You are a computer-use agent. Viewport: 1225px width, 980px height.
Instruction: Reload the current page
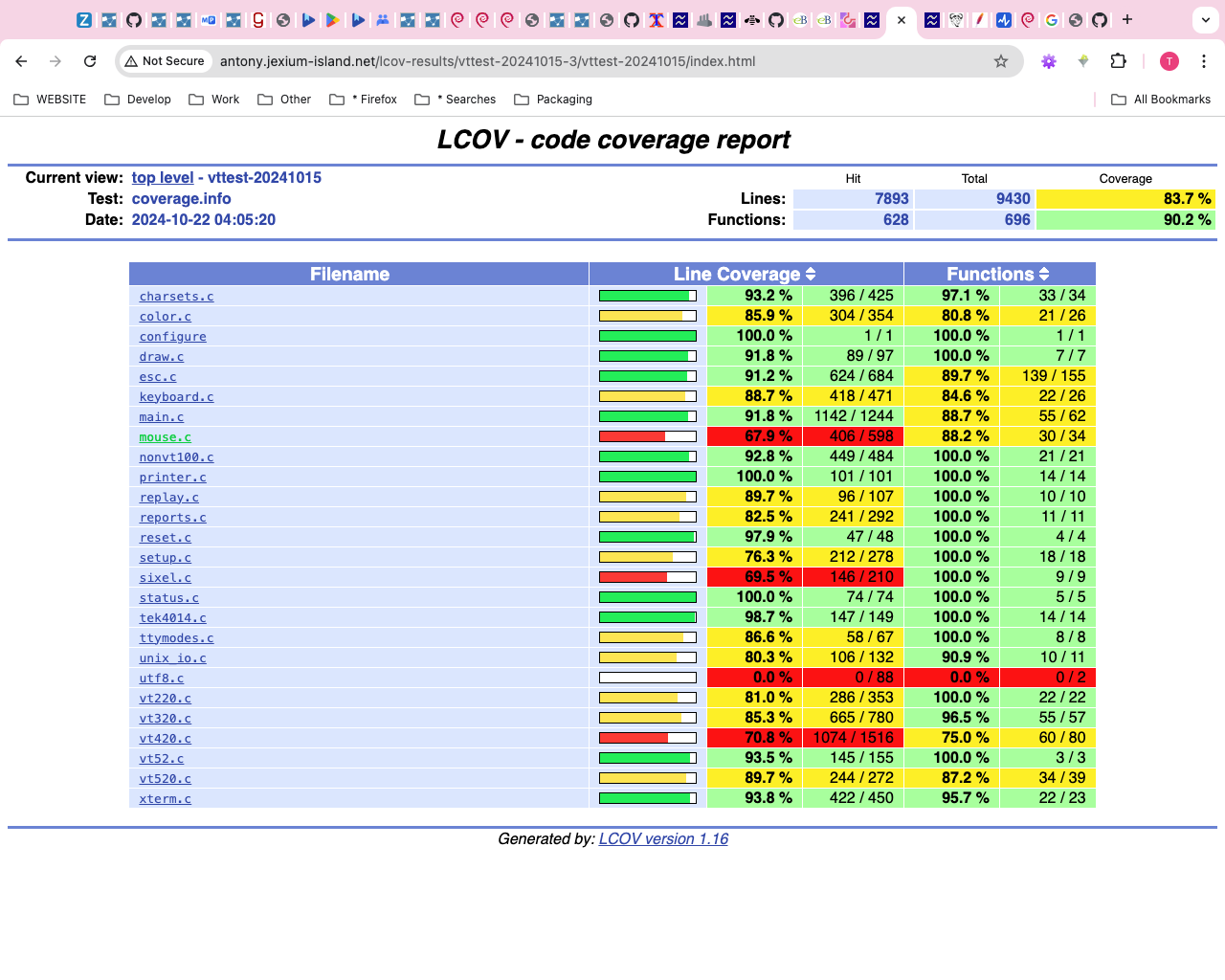click(90, 61)
